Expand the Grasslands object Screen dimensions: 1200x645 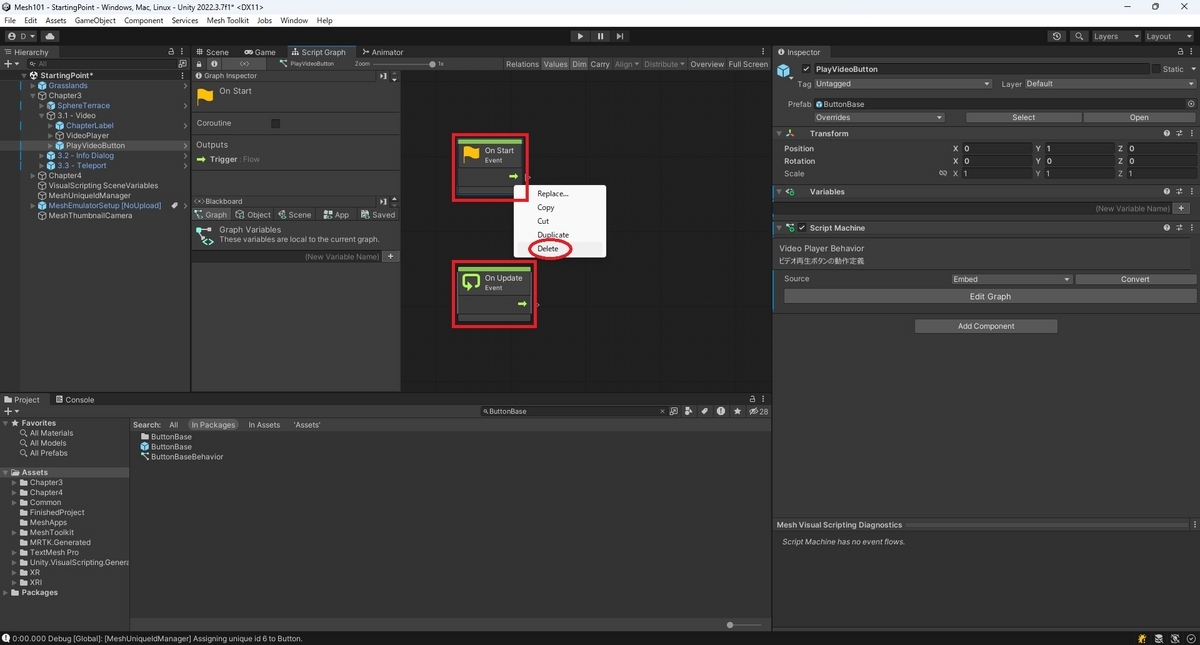click(32, 86)
